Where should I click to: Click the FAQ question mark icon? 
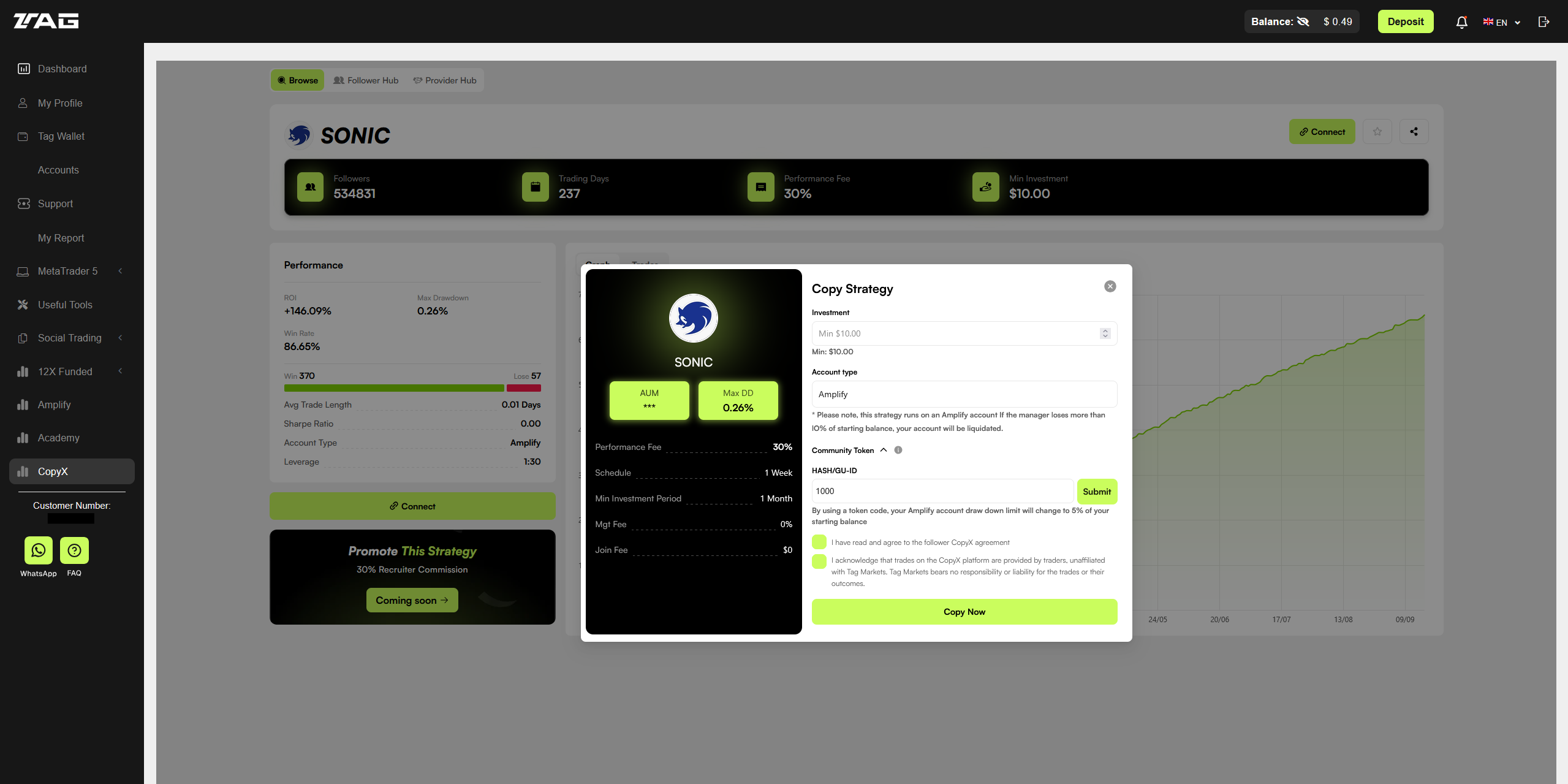point(74,550)
